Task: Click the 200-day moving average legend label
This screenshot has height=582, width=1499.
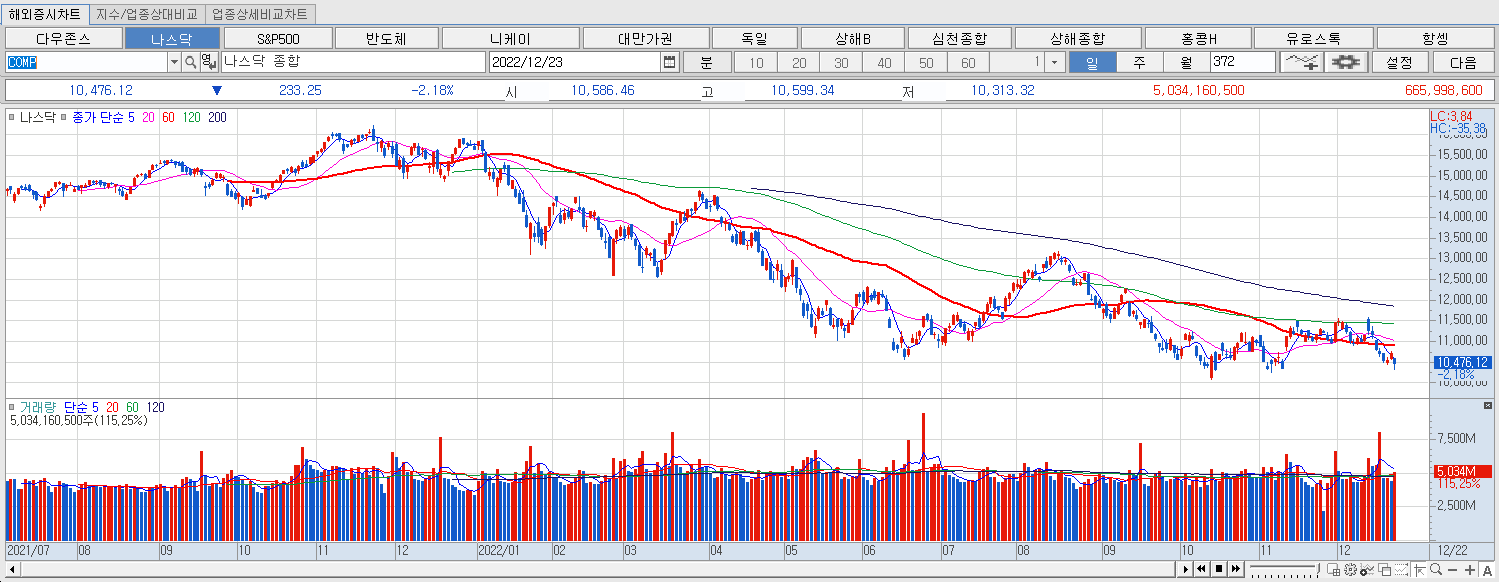Action: [217, 117]
